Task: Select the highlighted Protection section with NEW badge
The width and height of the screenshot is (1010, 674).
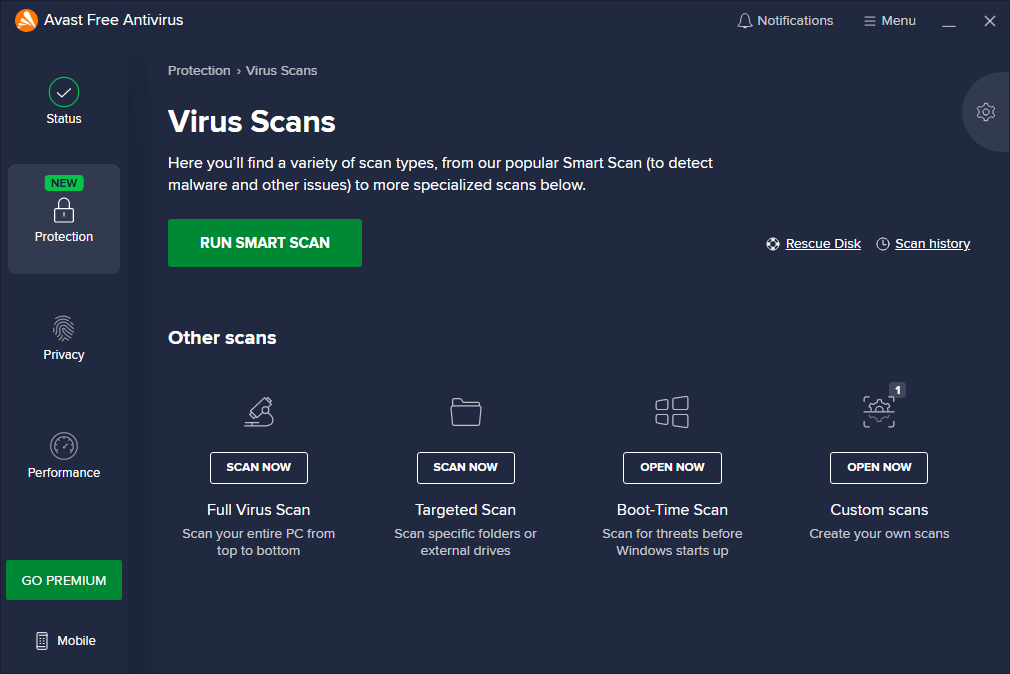Action: pos(63,219)
